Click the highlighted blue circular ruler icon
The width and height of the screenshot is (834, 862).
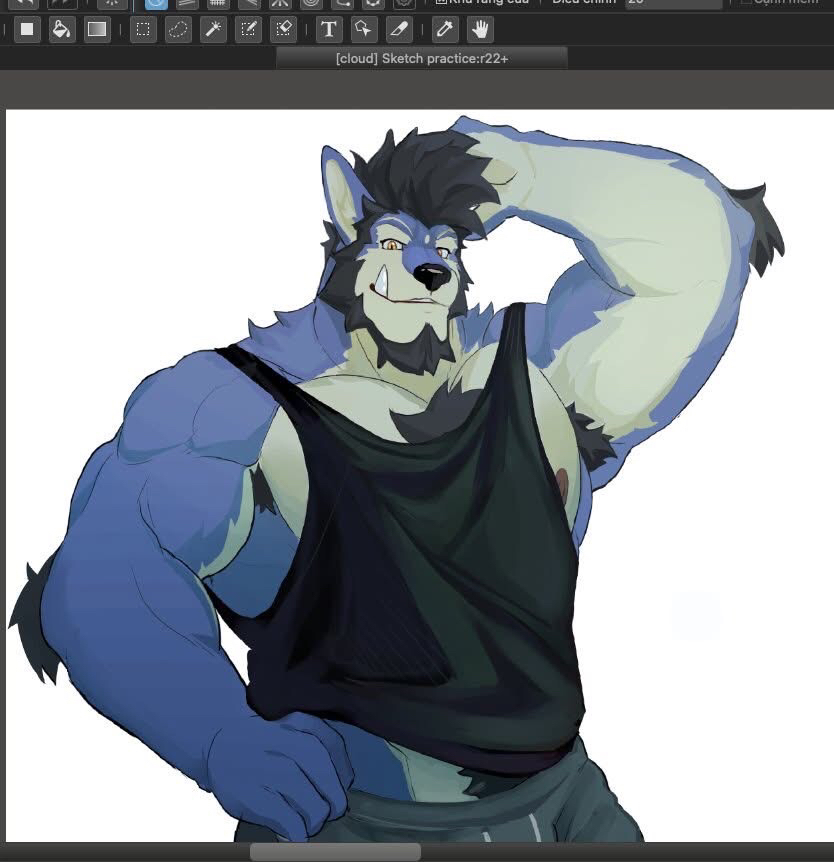(156, 3)
